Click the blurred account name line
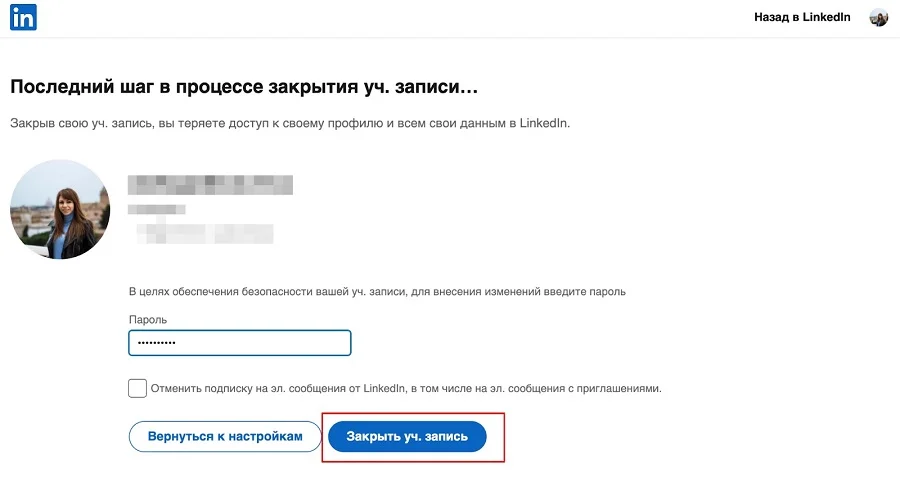 click(210, 184)
